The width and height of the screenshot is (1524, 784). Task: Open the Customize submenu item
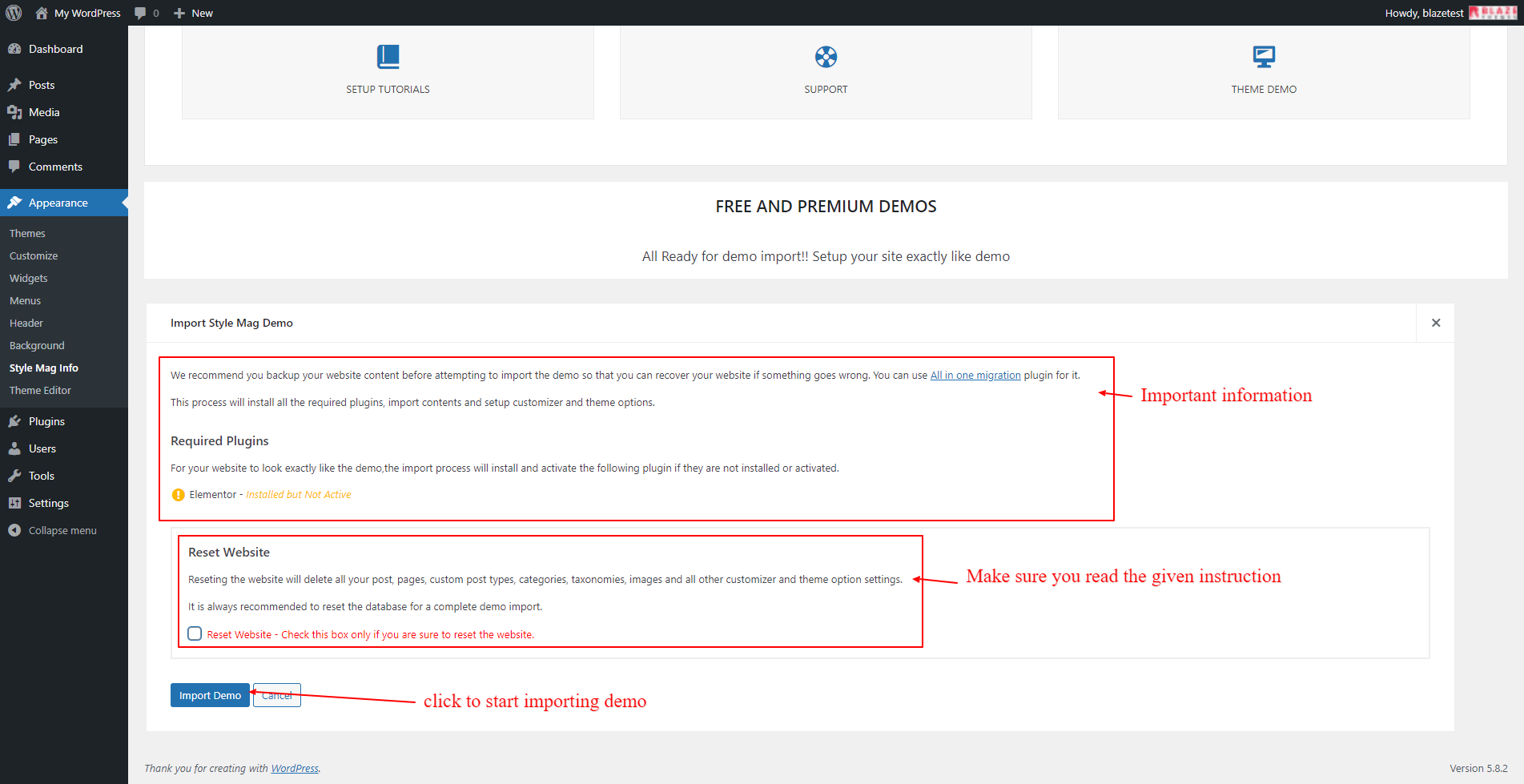(34, 255)
